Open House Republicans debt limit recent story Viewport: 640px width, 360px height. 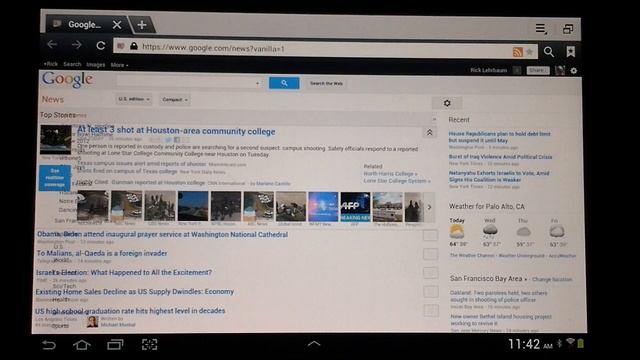coord(499,137)
